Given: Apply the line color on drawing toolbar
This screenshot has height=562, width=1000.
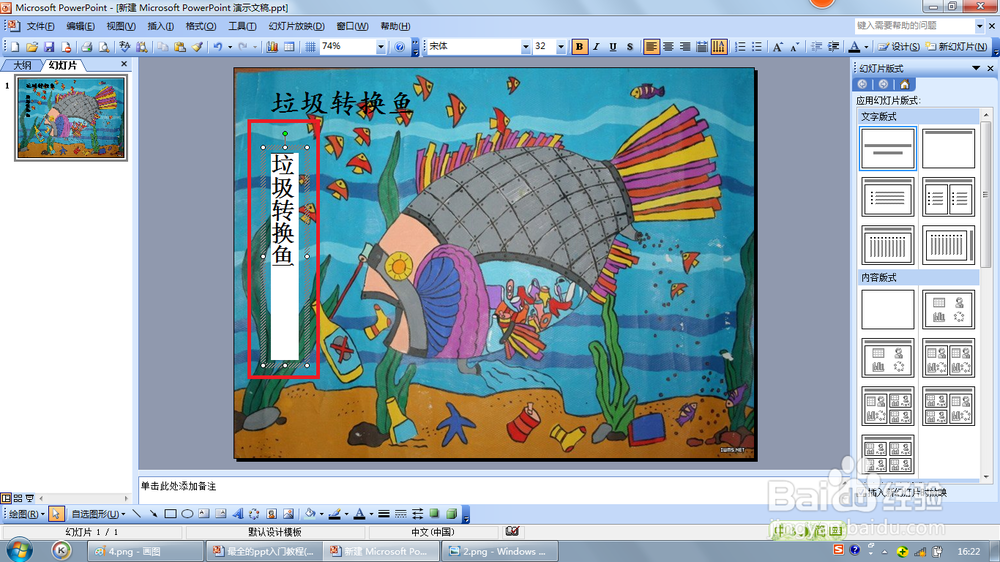Looking at the screenshot, I should [334, 514].
